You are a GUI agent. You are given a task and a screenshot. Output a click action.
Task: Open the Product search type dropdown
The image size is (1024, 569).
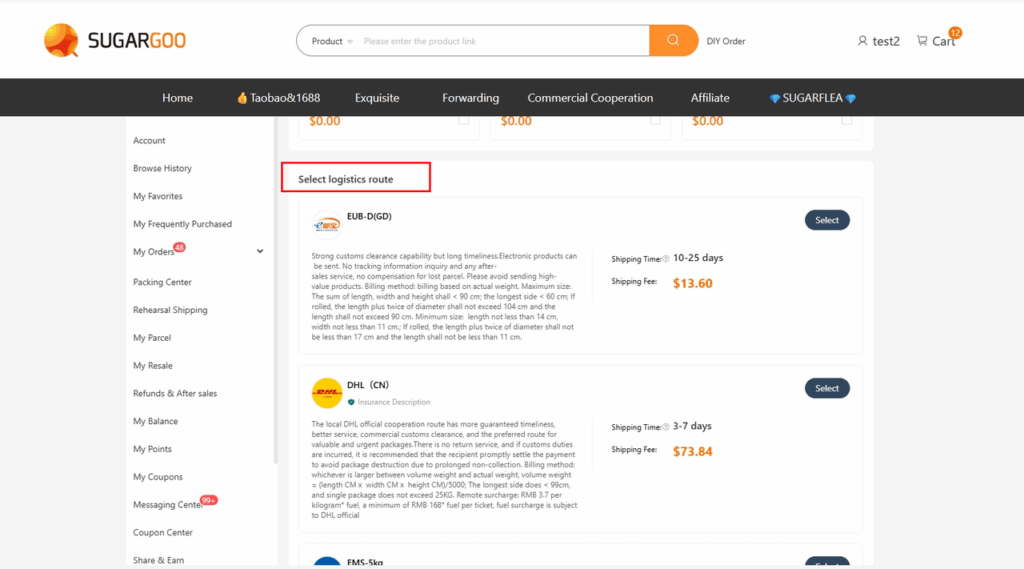point(332,41)
